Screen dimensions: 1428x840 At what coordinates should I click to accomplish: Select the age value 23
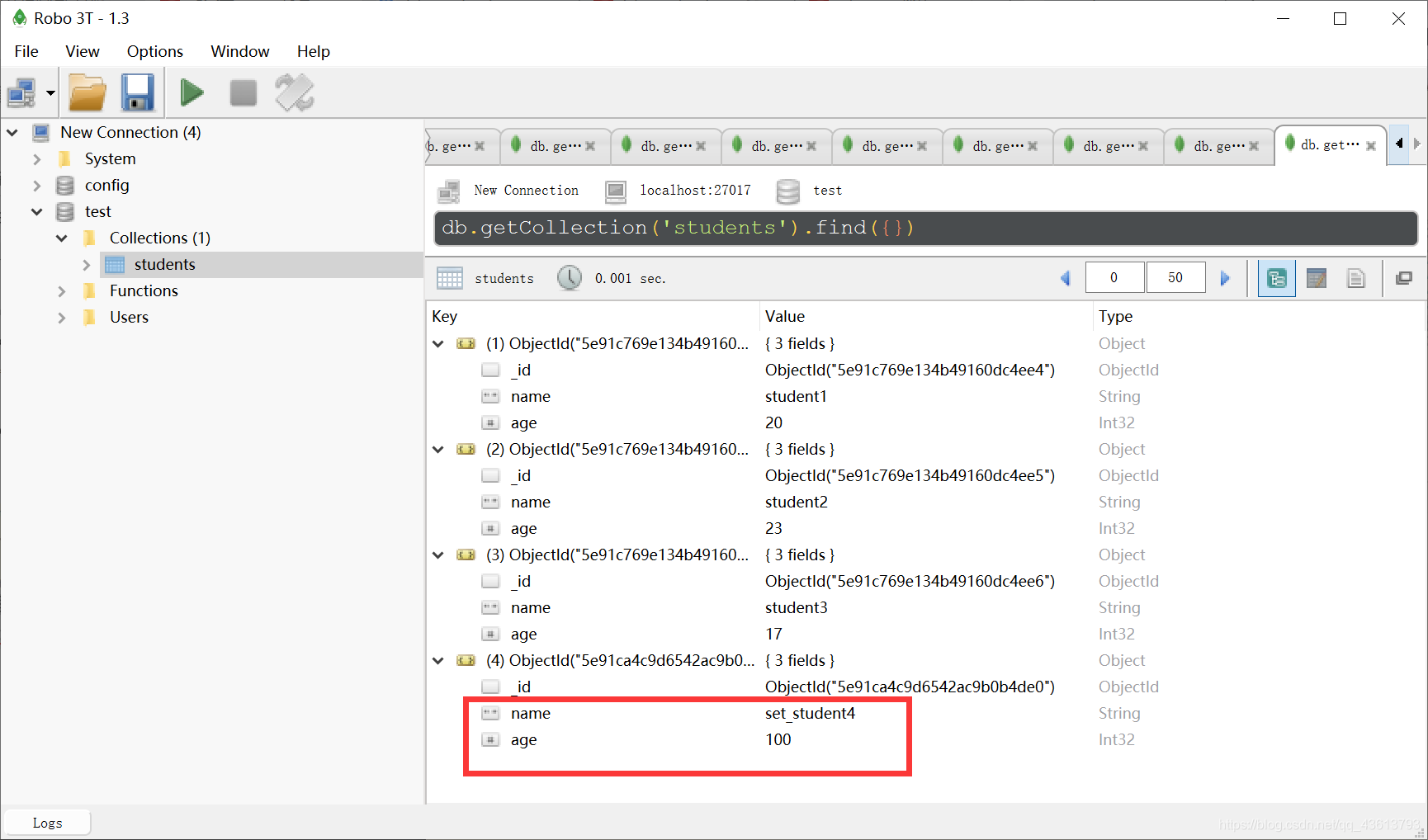pos(773,528)
